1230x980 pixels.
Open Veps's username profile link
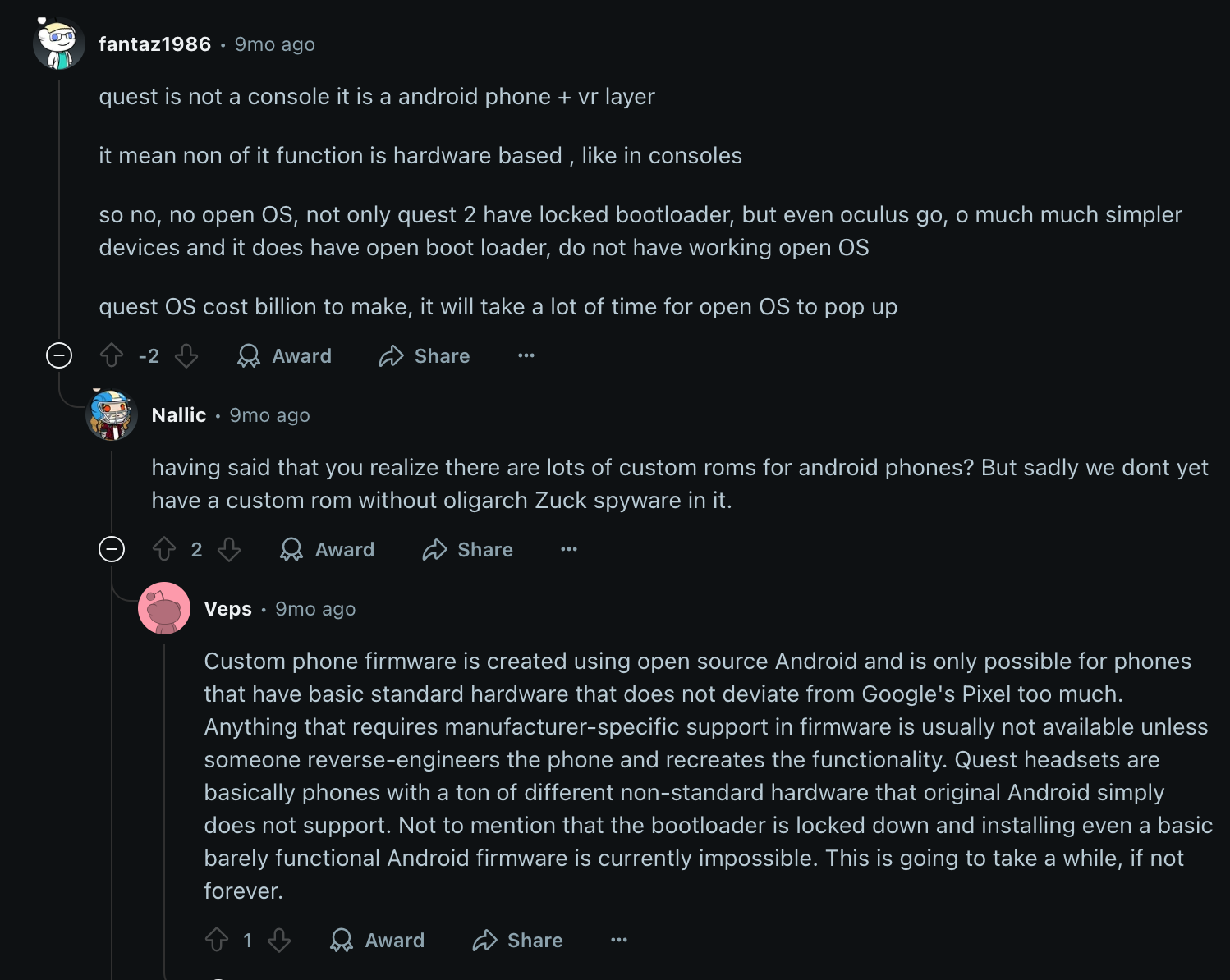point(227,609)
